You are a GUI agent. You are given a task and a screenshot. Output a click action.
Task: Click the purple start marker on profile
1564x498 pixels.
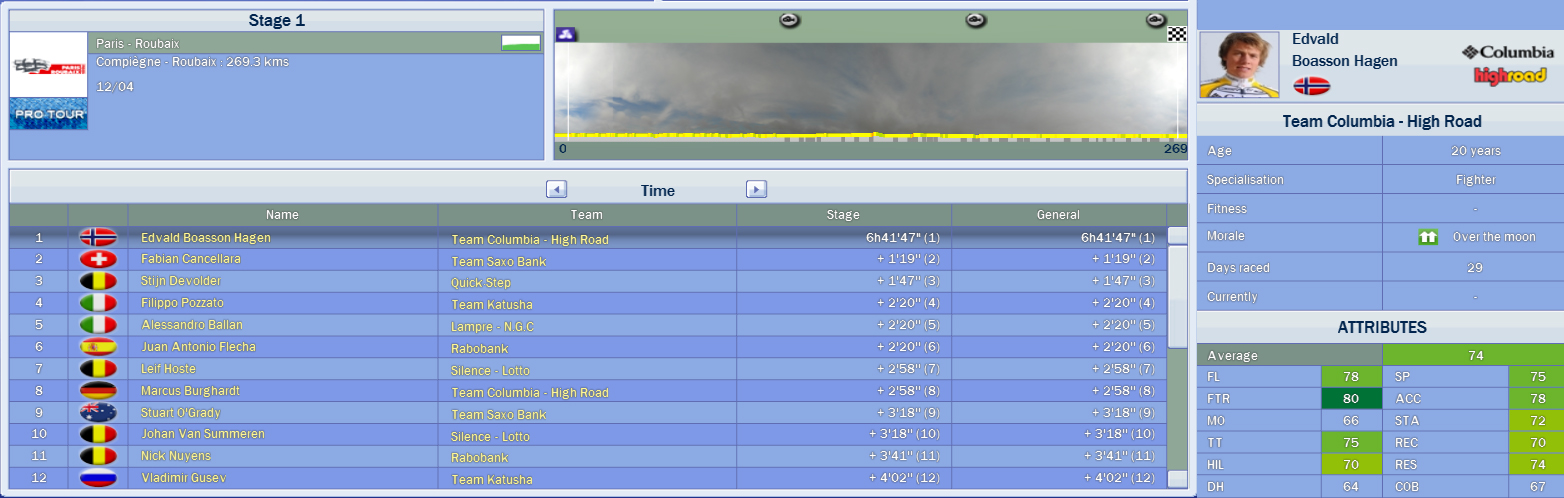(566, 34)
